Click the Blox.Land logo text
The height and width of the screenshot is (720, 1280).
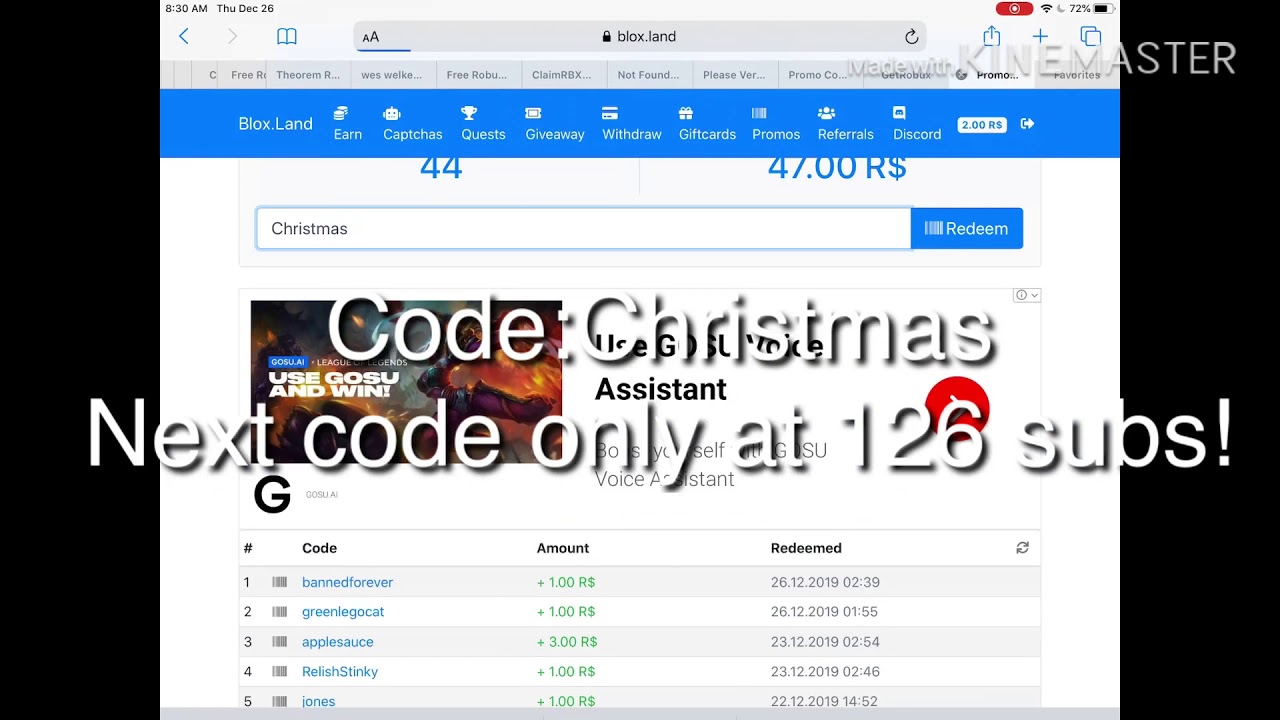click(275, 124)
